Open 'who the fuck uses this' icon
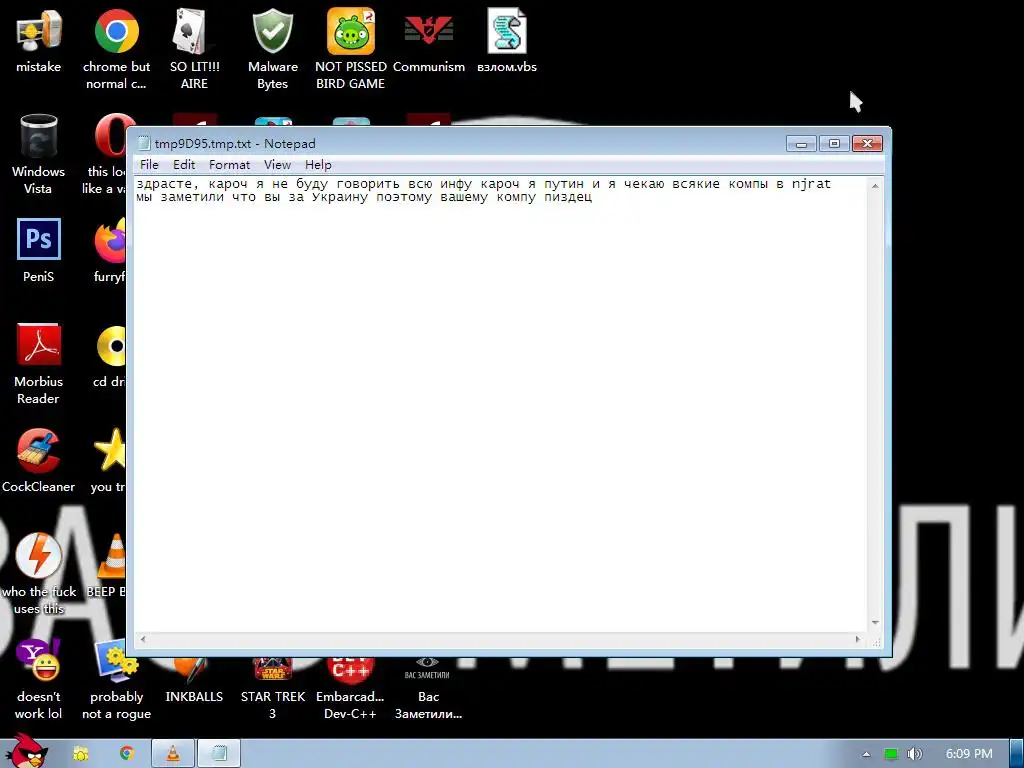Viewport: 1024px width, 768px height. 39,574
